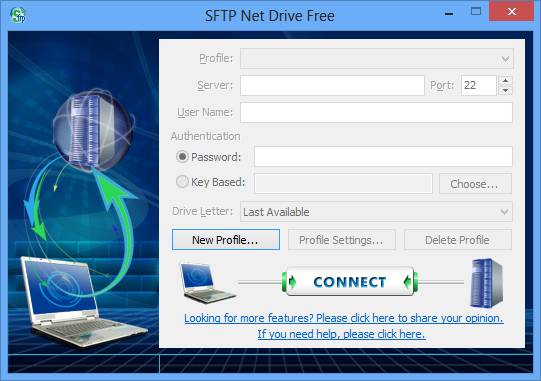Select the Key Based authentication option
This screenshot has height=381, width=541.
click(x=182, y=182)
